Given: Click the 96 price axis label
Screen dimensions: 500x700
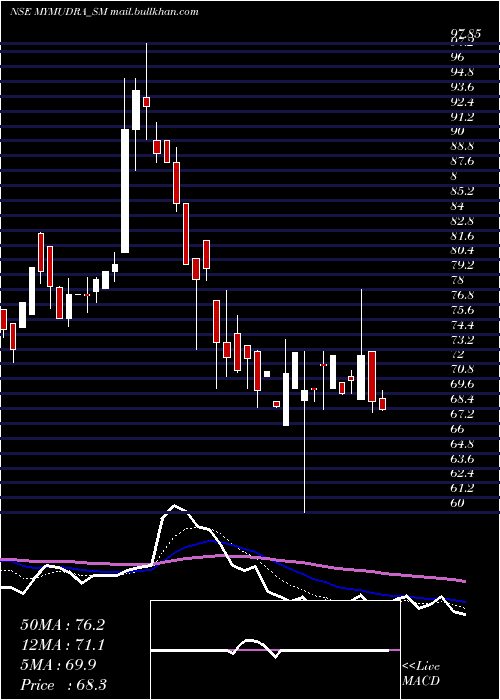Looking at the screenshot, I should tap(457, 57).
